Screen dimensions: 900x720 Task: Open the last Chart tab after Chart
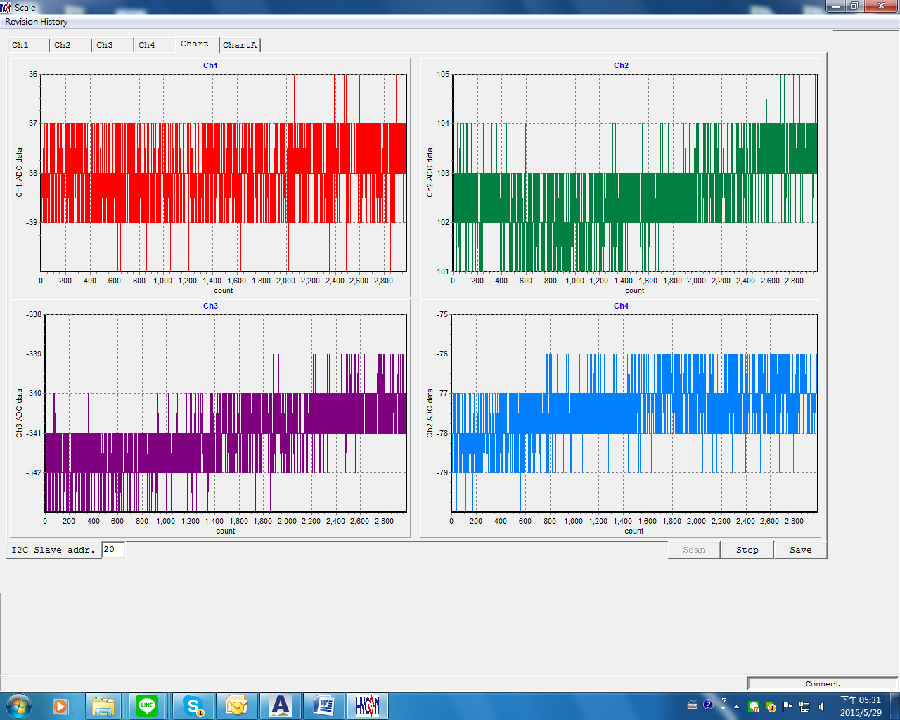coord(240,45)
